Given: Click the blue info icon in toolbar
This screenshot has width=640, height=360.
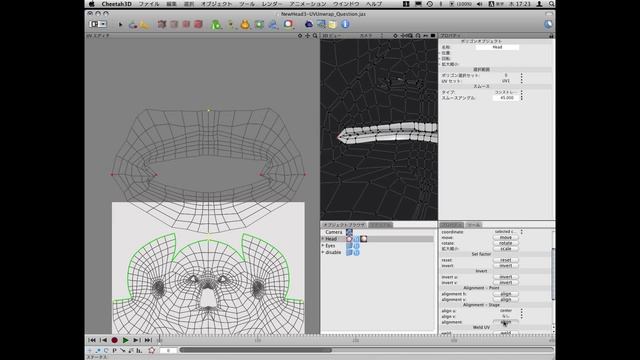Looking at the screenshot, I should tap(345, 24).
